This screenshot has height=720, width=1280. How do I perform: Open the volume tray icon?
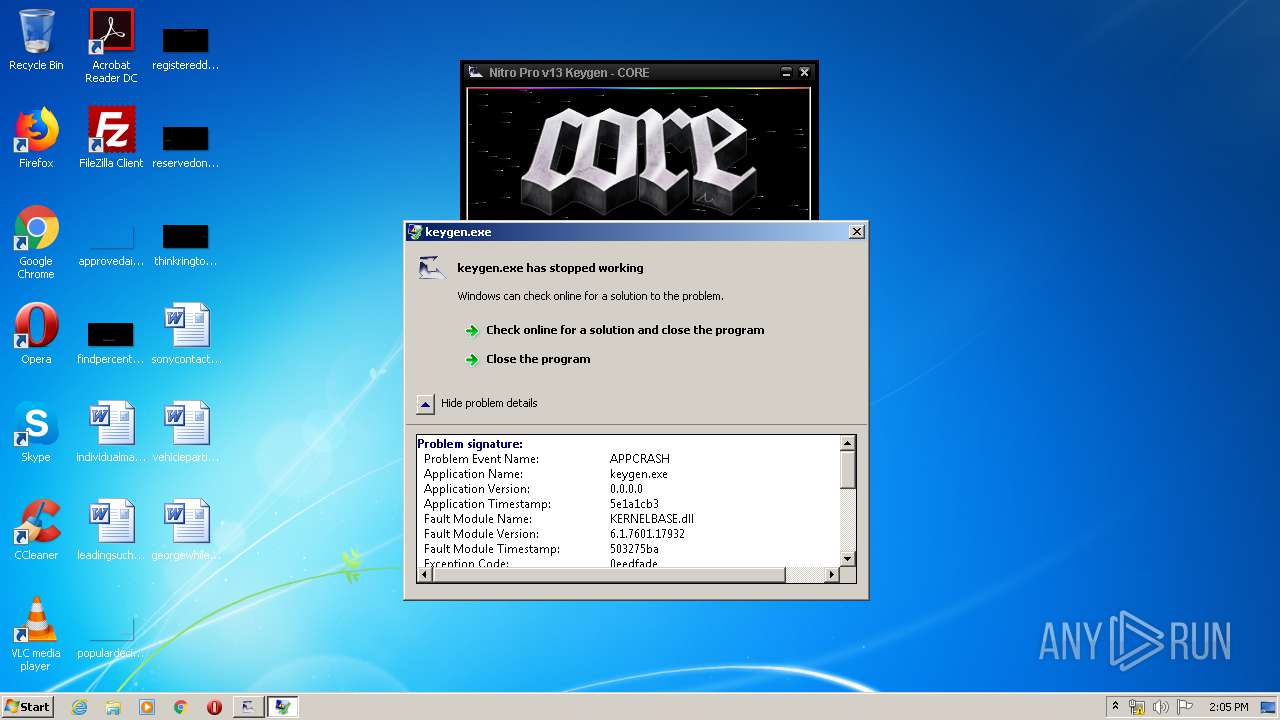(1161, 707)
